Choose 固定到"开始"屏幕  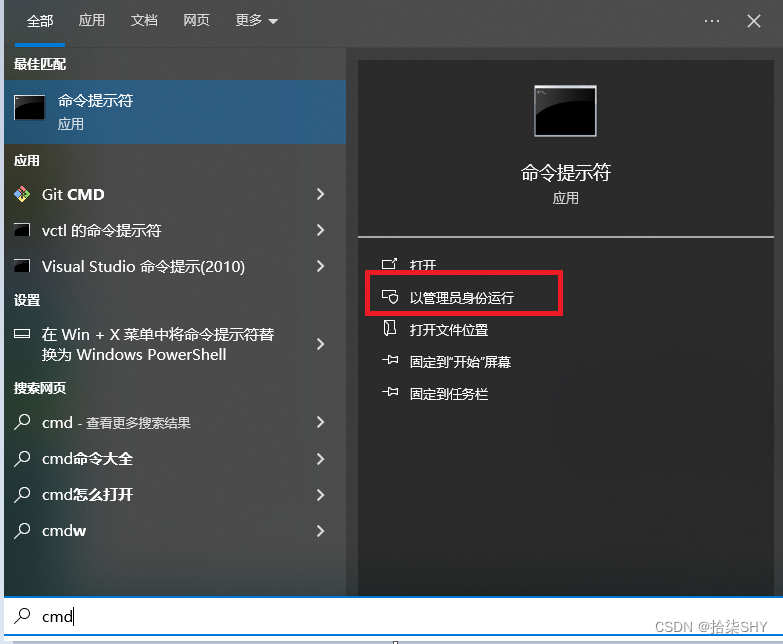(460, 361)
